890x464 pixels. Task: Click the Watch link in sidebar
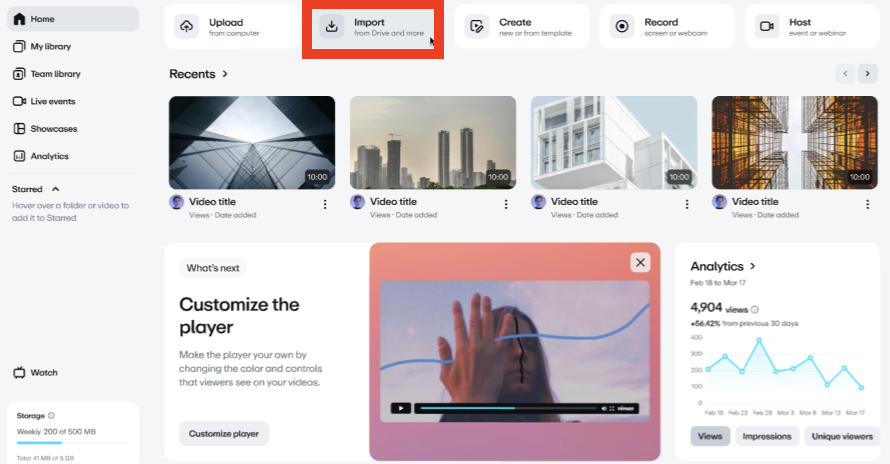(43, 372)
